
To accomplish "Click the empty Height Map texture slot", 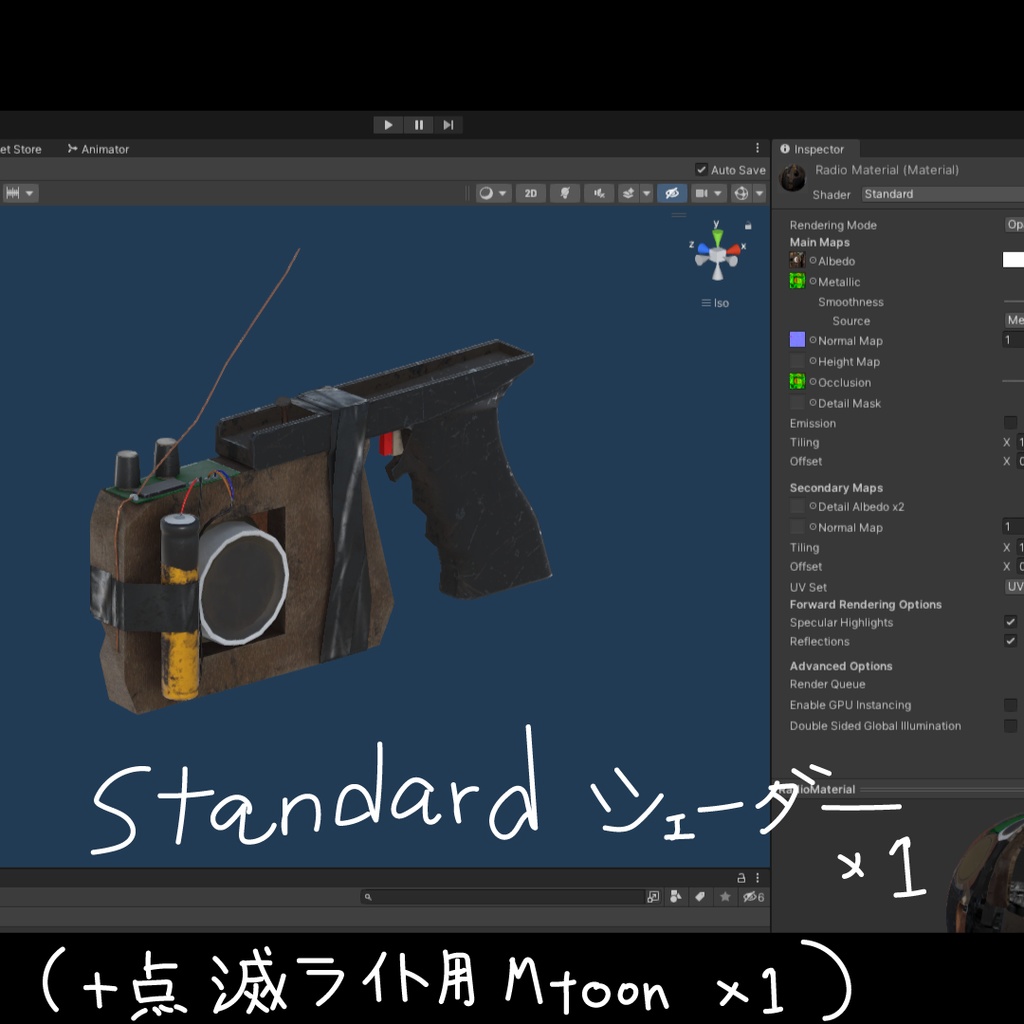I will (x=797, y=360).
